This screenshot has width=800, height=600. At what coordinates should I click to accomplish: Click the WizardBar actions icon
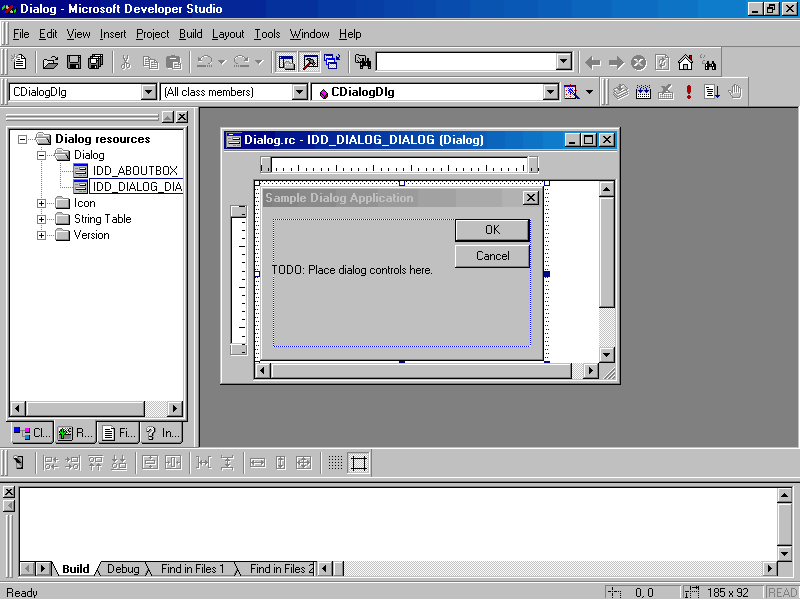[571, 92]
